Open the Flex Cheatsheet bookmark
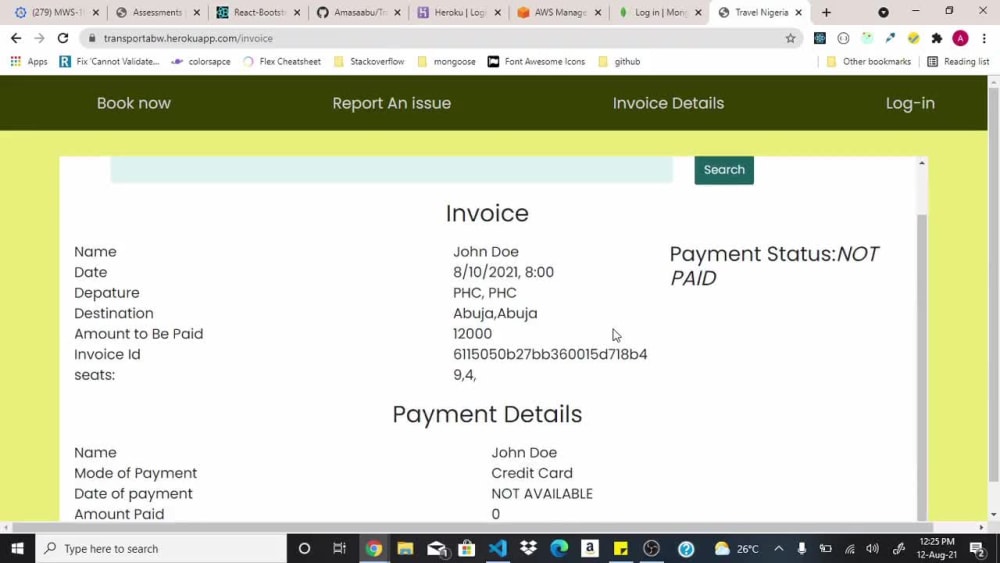This screenshot has height=563, width=1000. coord(282,62)
